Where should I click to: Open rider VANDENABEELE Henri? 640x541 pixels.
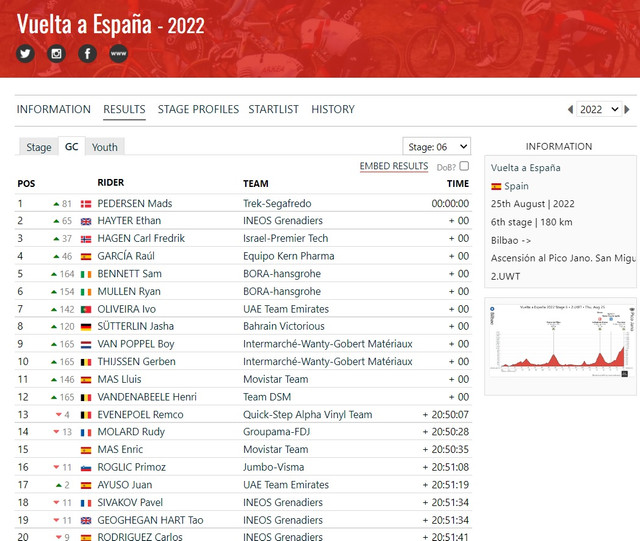(x=147, y=397)
